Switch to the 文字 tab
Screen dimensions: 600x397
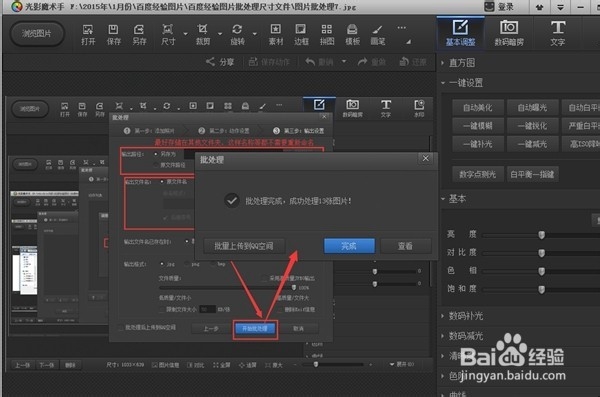[558, 33]
